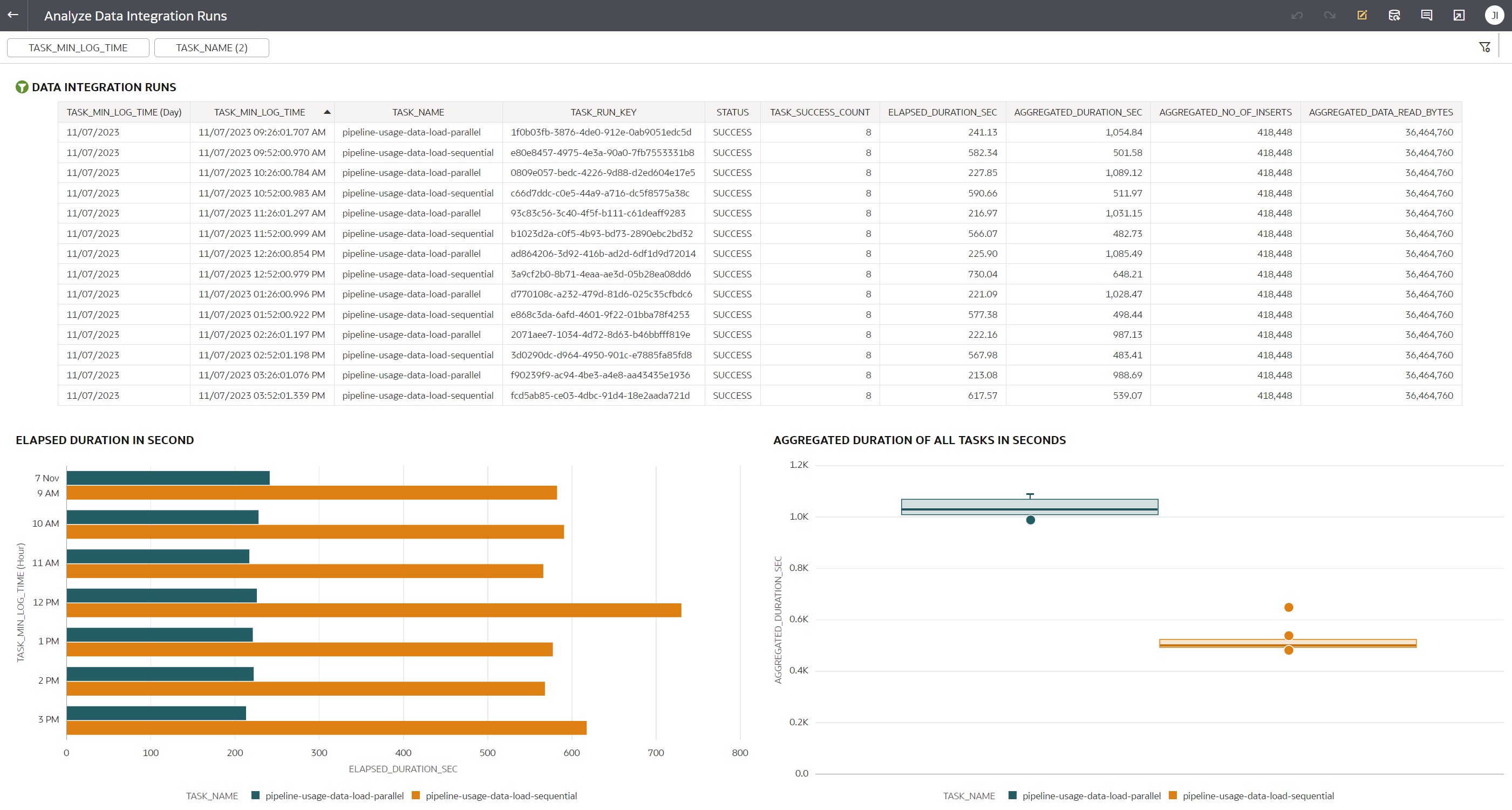Click the ELAPSED DURATION IN SECOND chart title
Image resolution: width=1512 pixels, height=810 pixels.
click(x=105, y=440)
